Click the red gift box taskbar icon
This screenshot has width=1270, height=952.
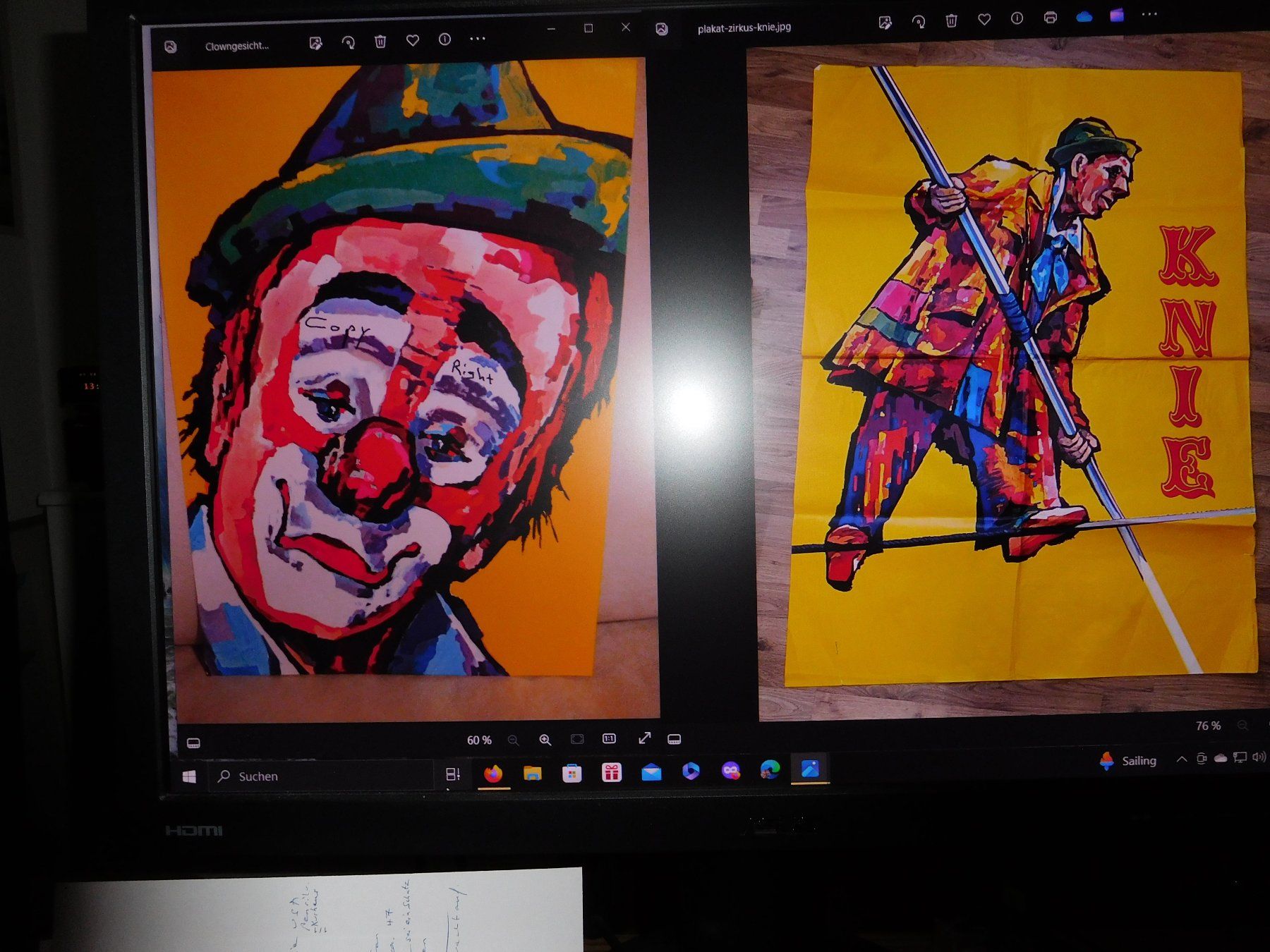coord(611,772)
